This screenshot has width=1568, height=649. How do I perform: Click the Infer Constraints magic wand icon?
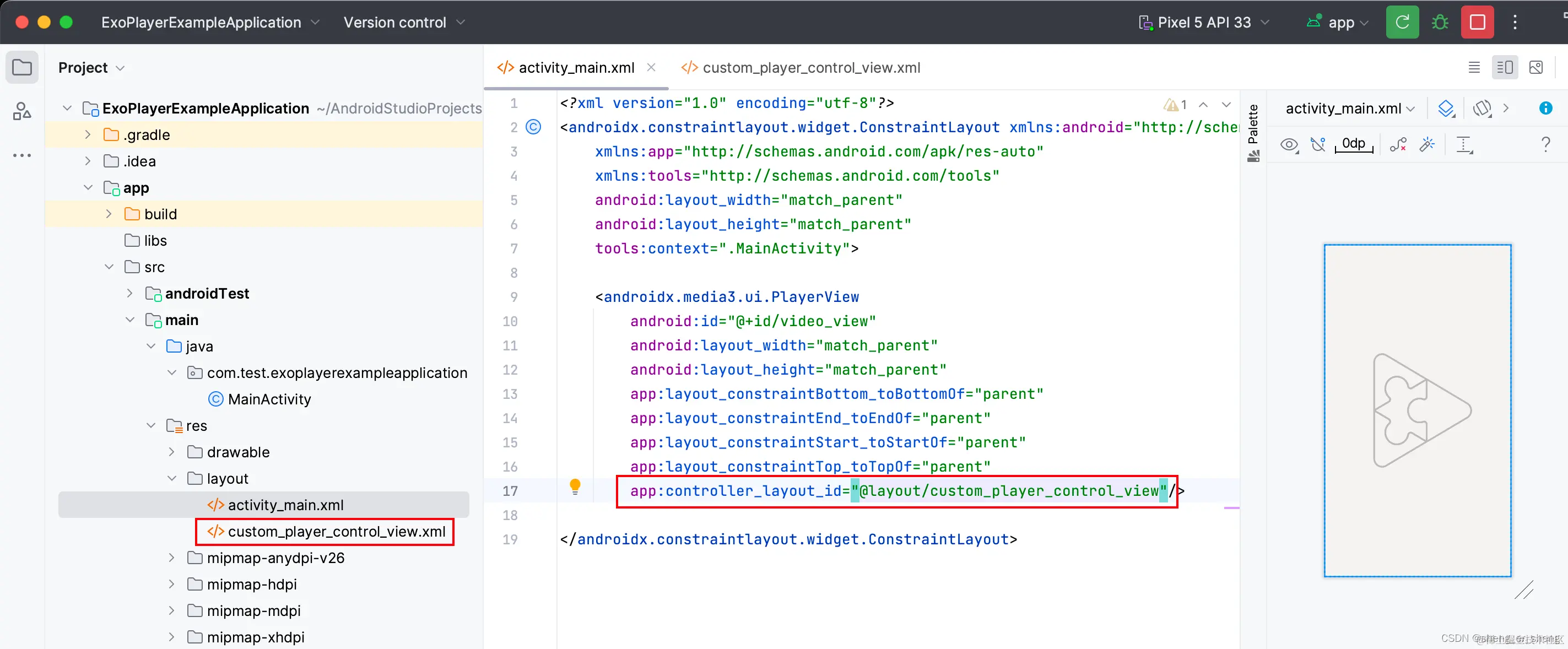coord(1427,144)
